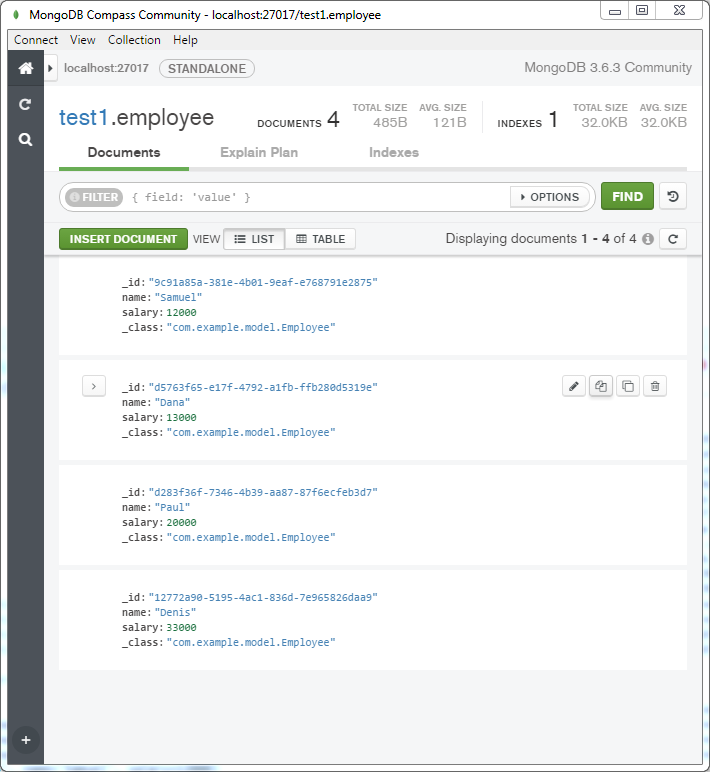Click localhost:27017 in the header

tap(106, 68)
